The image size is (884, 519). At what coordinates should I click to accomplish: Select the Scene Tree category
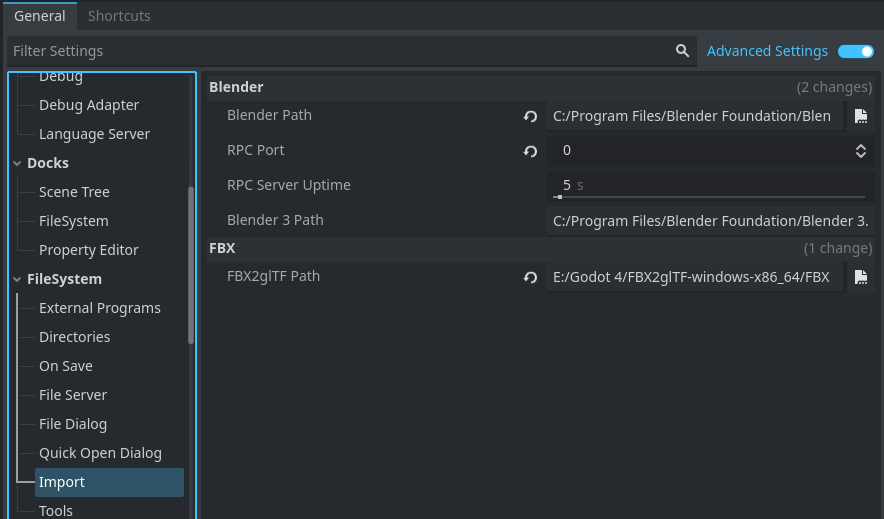tap(74, 192)
